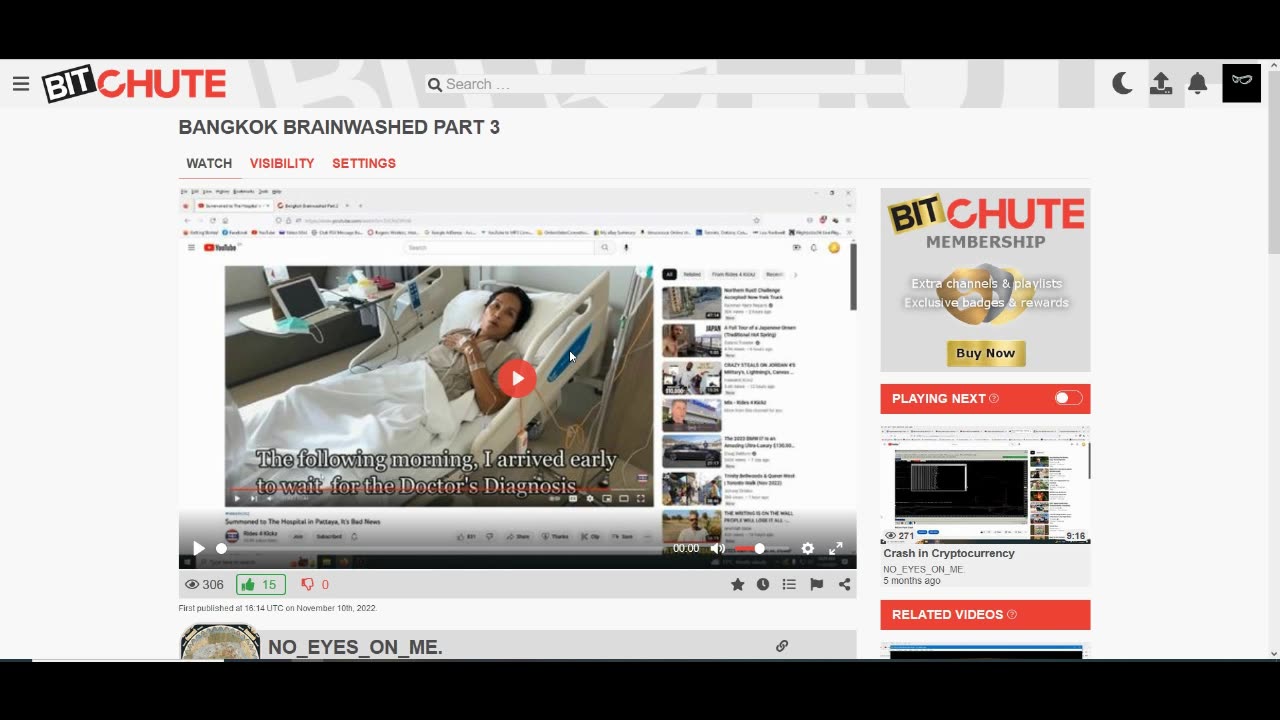The image size is (1280, 720).
Task: Share the video via share icon
Action: pyautogui.click(x=844, y=584)
